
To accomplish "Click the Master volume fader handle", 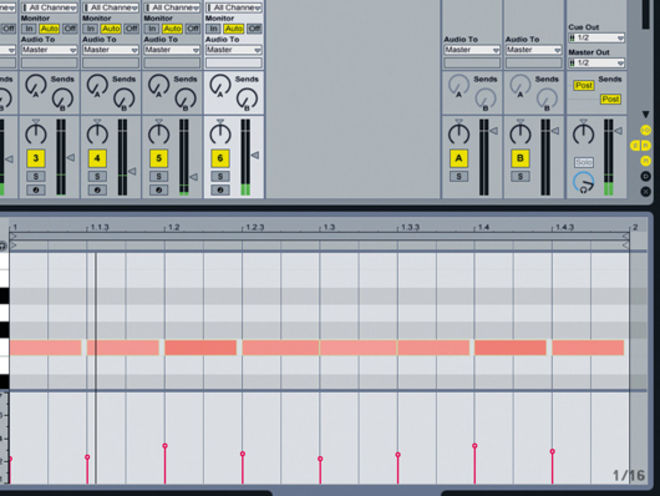I will [x=618, y=131].
